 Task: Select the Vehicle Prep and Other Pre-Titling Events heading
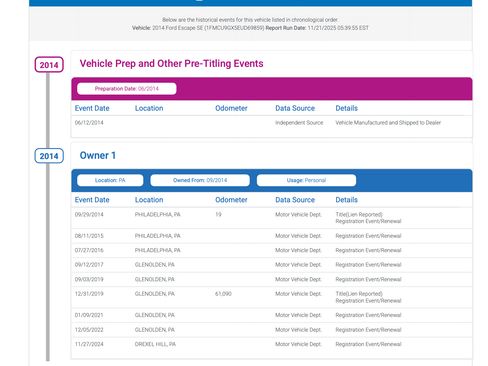[x=171, y=63]
